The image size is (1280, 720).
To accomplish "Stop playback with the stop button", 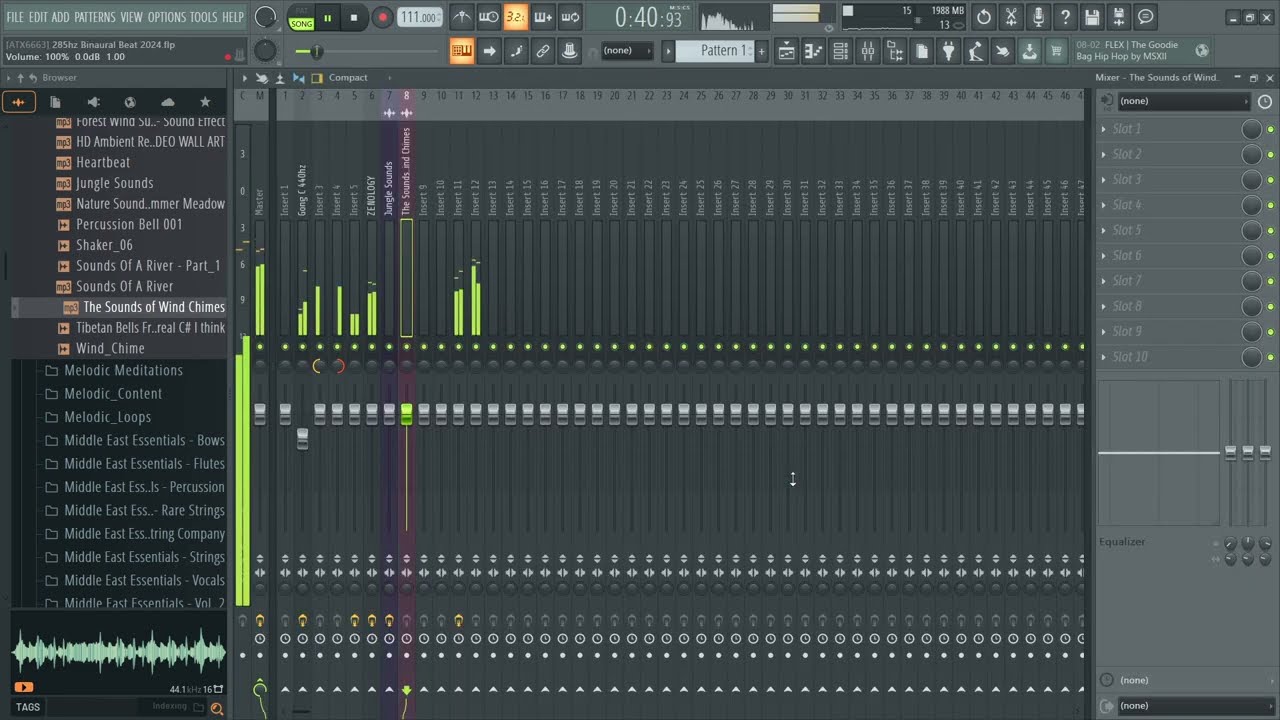I will click(x=353, y=17).
